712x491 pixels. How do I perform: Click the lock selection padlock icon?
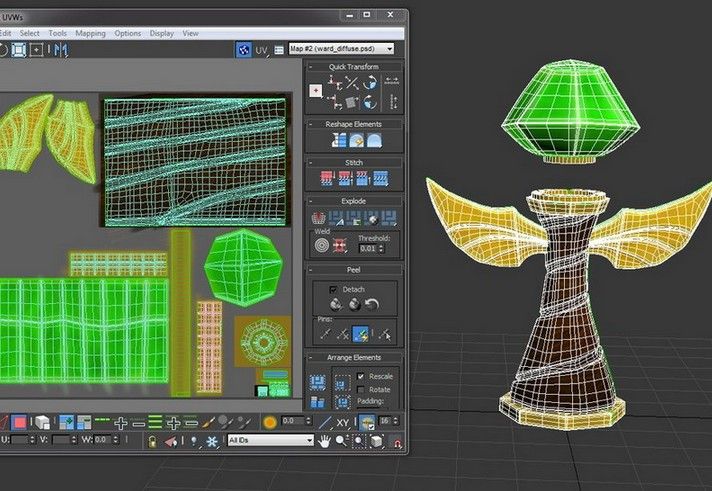pos(153,440)
